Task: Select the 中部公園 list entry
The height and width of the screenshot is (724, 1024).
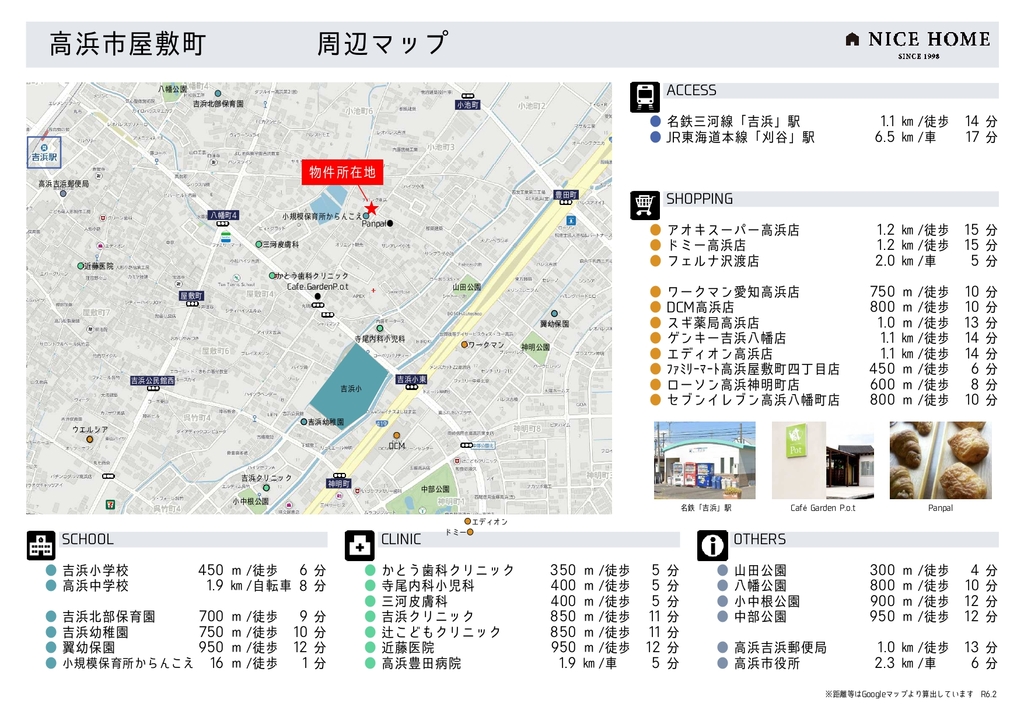Action: [x=857, y=616]
